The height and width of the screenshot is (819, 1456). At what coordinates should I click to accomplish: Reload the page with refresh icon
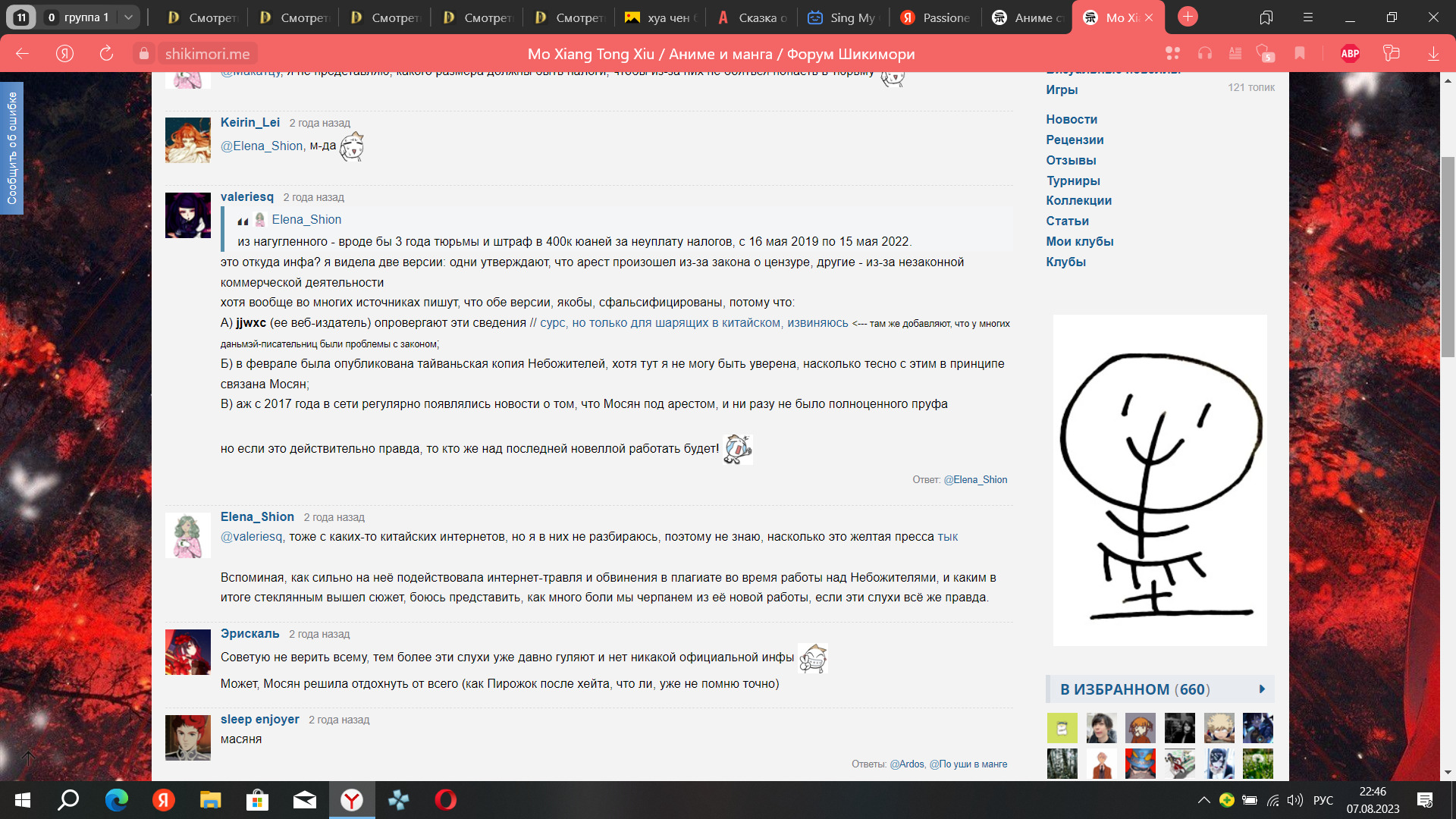click(106, 53)
